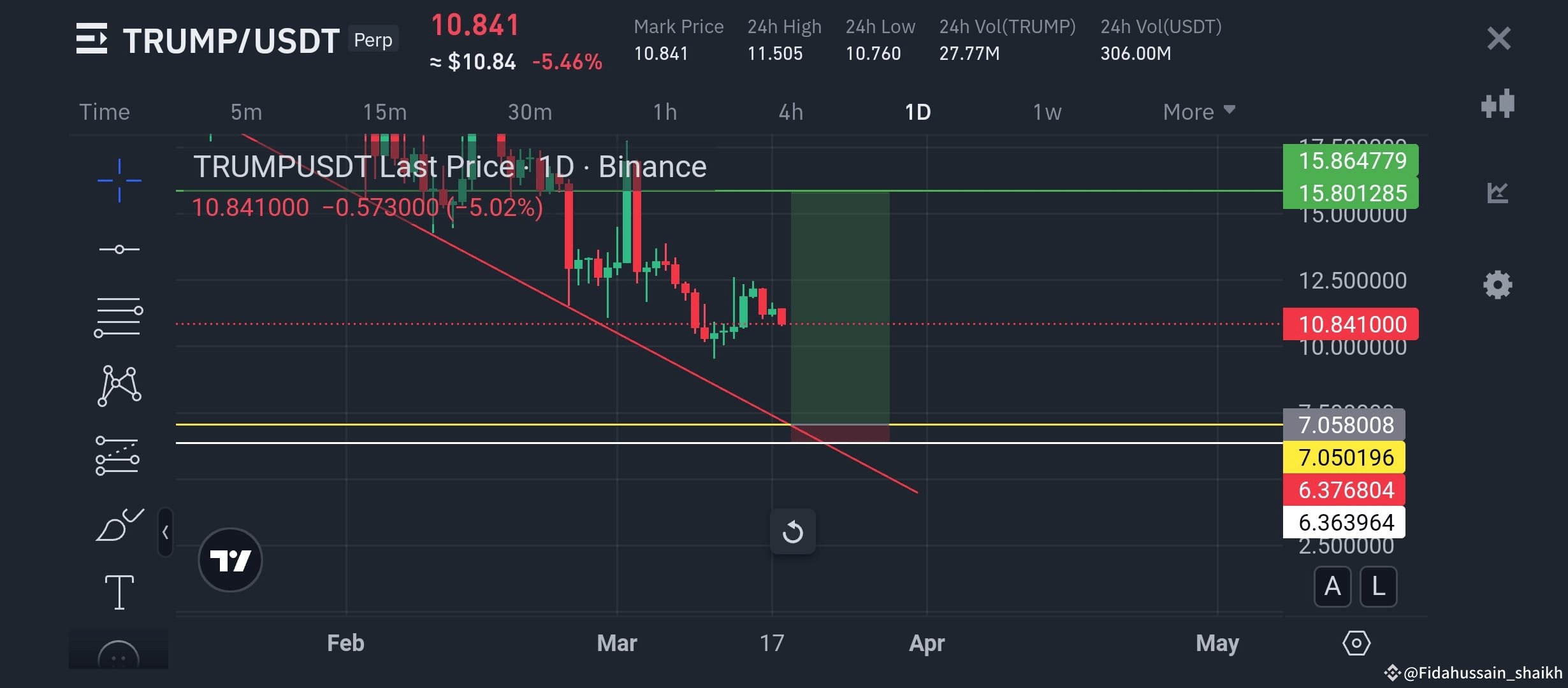Viewport: 1568px width, 688px height.
Task: Open the price scale settings hexagon
Action: click(1356, 643)
